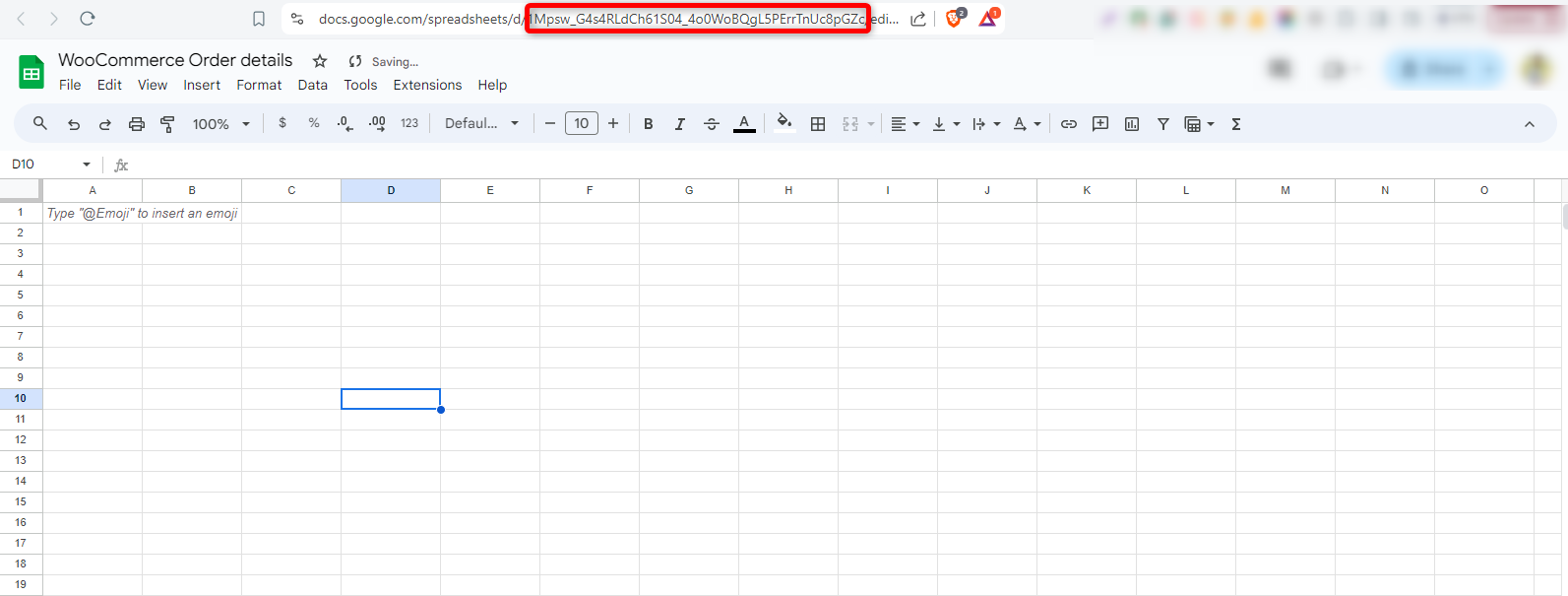The height and width of the screenshot is (596, 1568).
Task: Activate the paint format tool
Action: click(167, 123)
